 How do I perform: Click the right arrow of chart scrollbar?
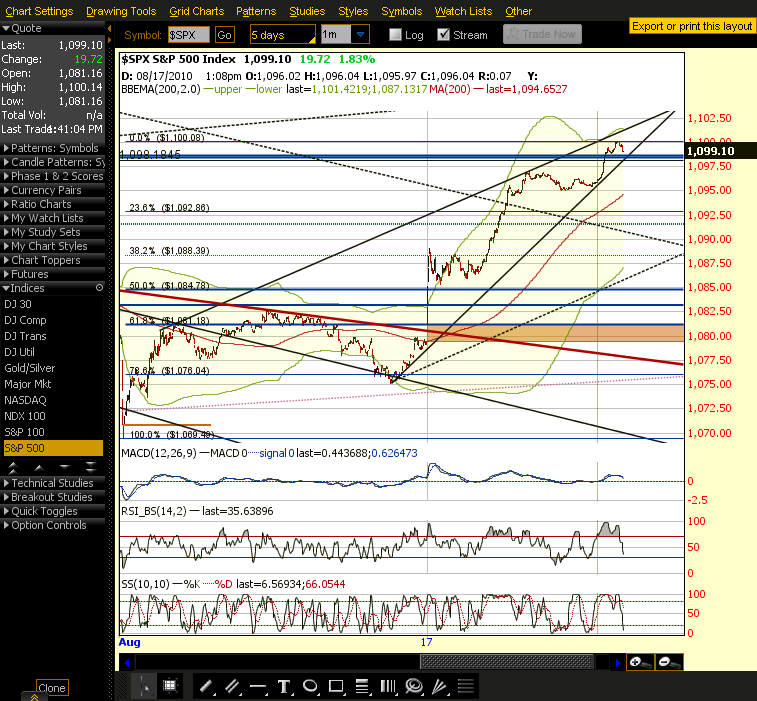click(617, 663)
